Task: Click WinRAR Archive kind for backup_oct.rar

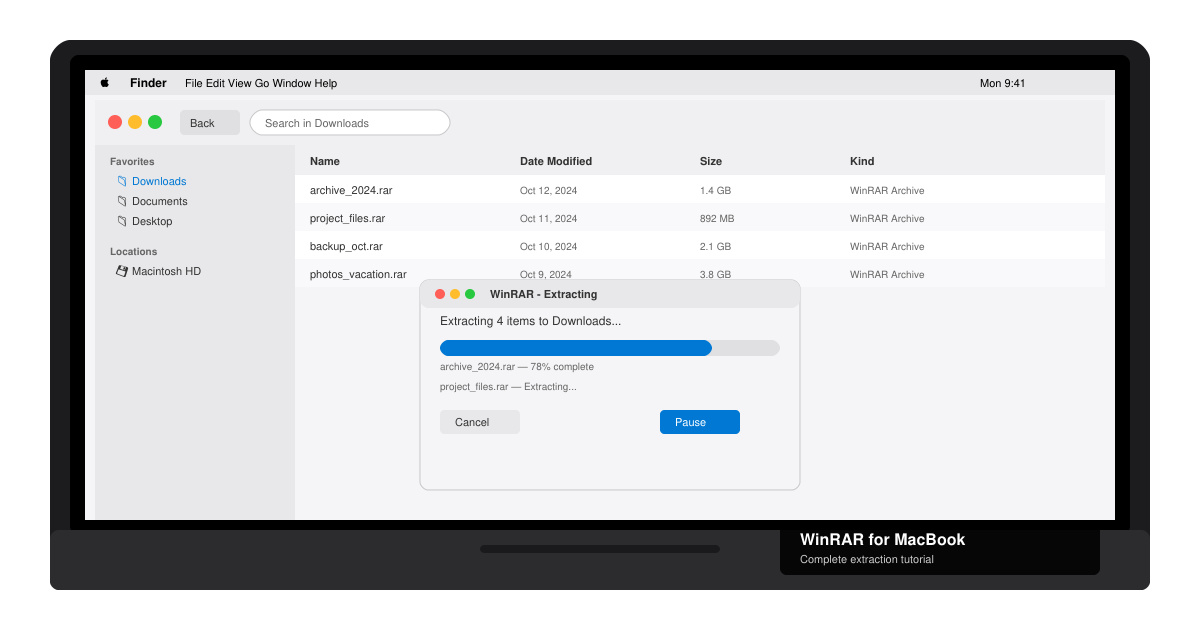Action: click(x=887, y=246)
